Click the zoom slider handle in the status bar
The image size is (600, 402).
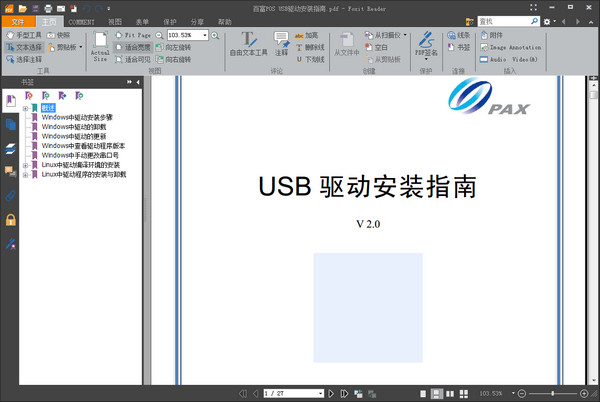553,393
